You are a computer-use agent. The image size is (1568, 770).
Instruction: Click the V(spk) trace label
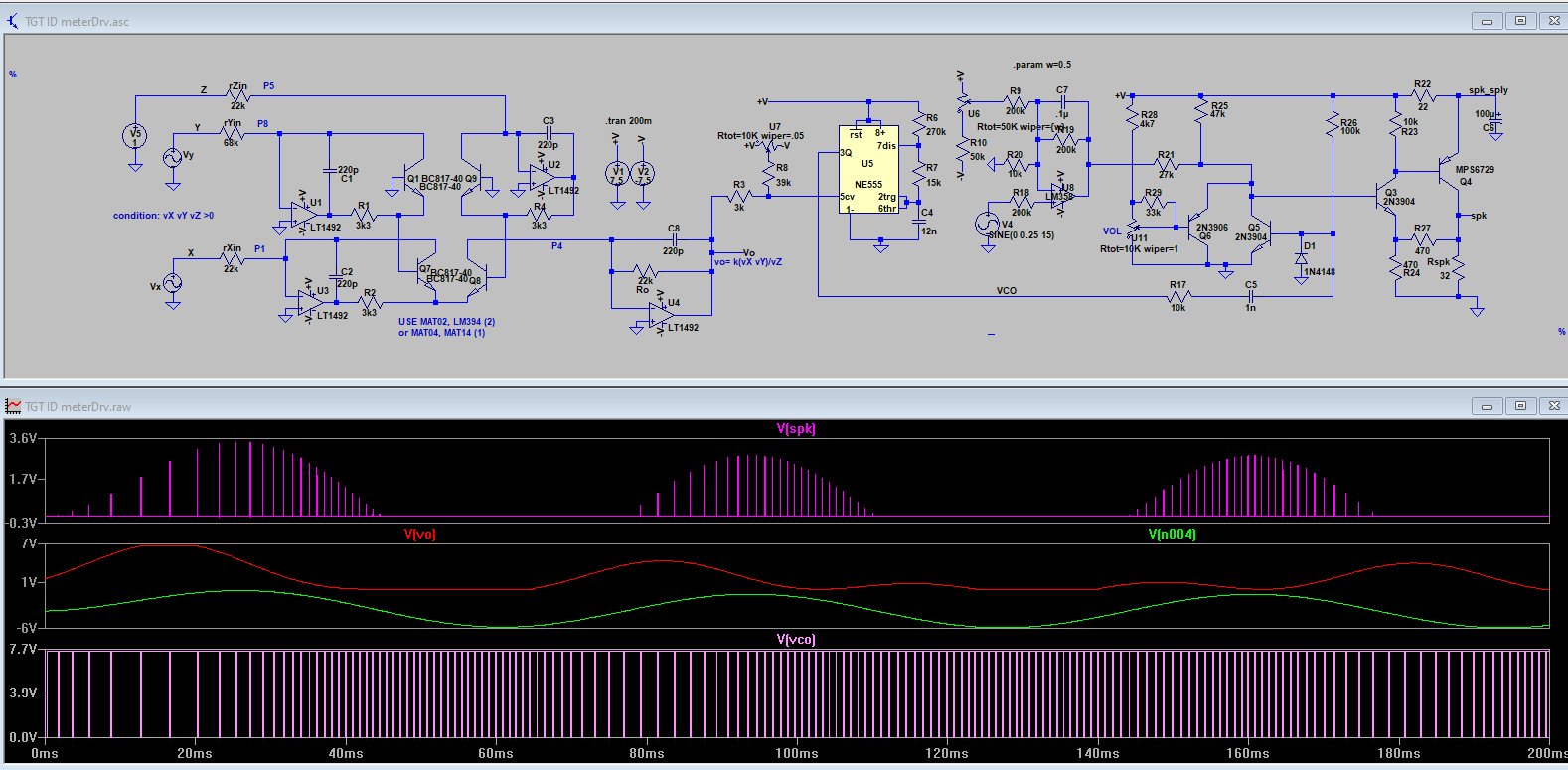point(795,429)
